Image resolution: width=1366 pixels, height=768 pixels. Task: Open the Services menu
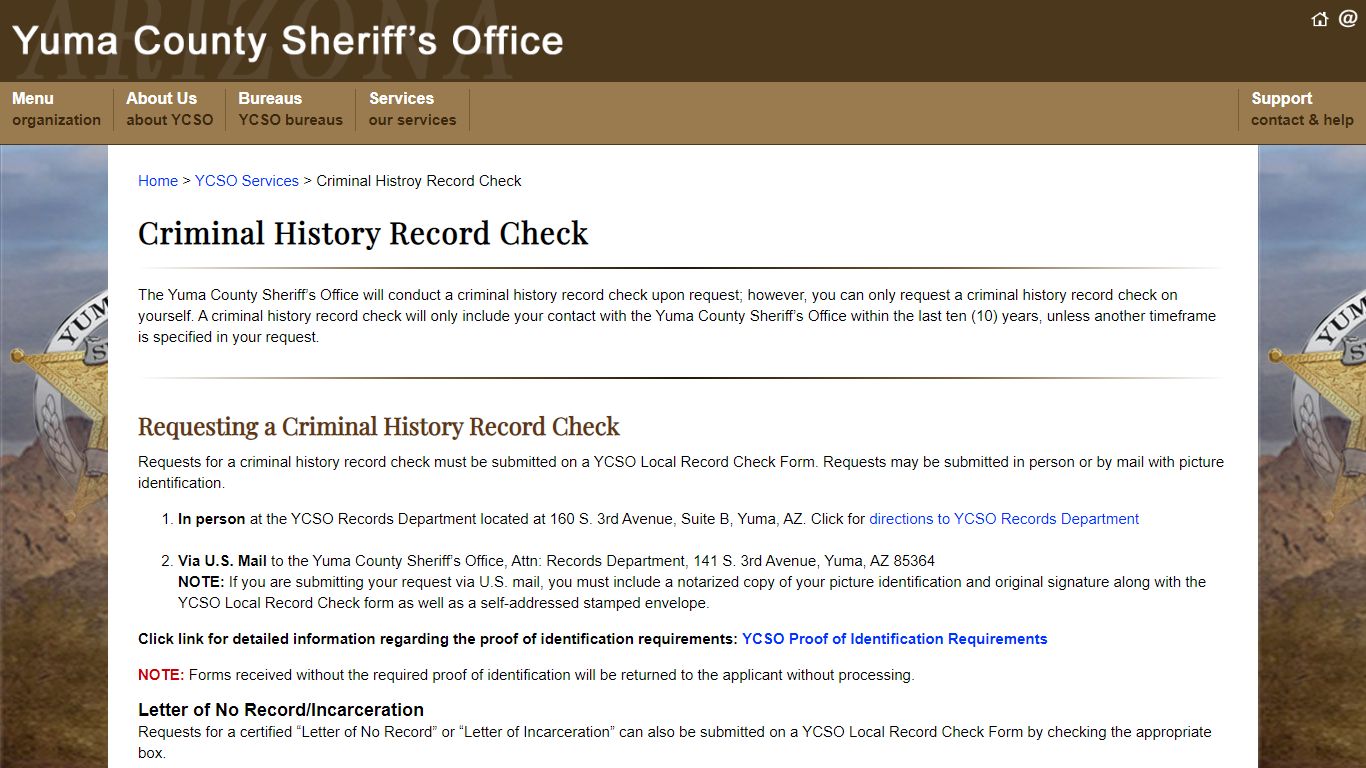pos(412,109)
